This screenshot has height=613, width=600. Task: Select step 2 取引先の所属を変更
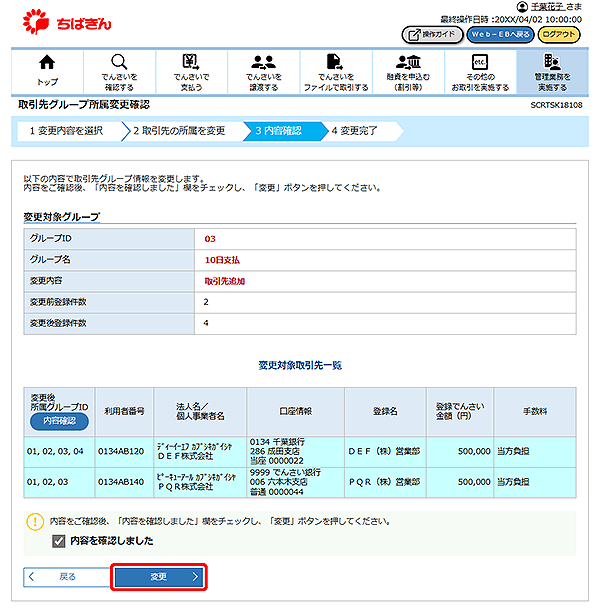[180, 131]
